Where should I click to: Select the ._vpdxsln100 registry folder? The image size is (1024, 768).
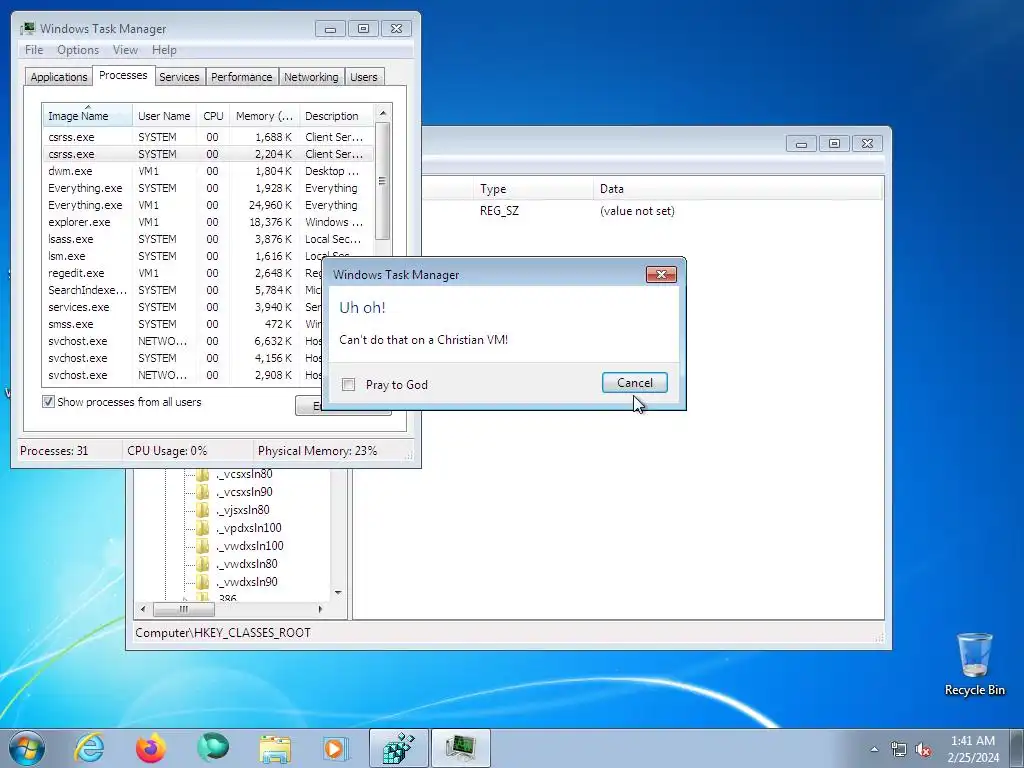[249, 528]
